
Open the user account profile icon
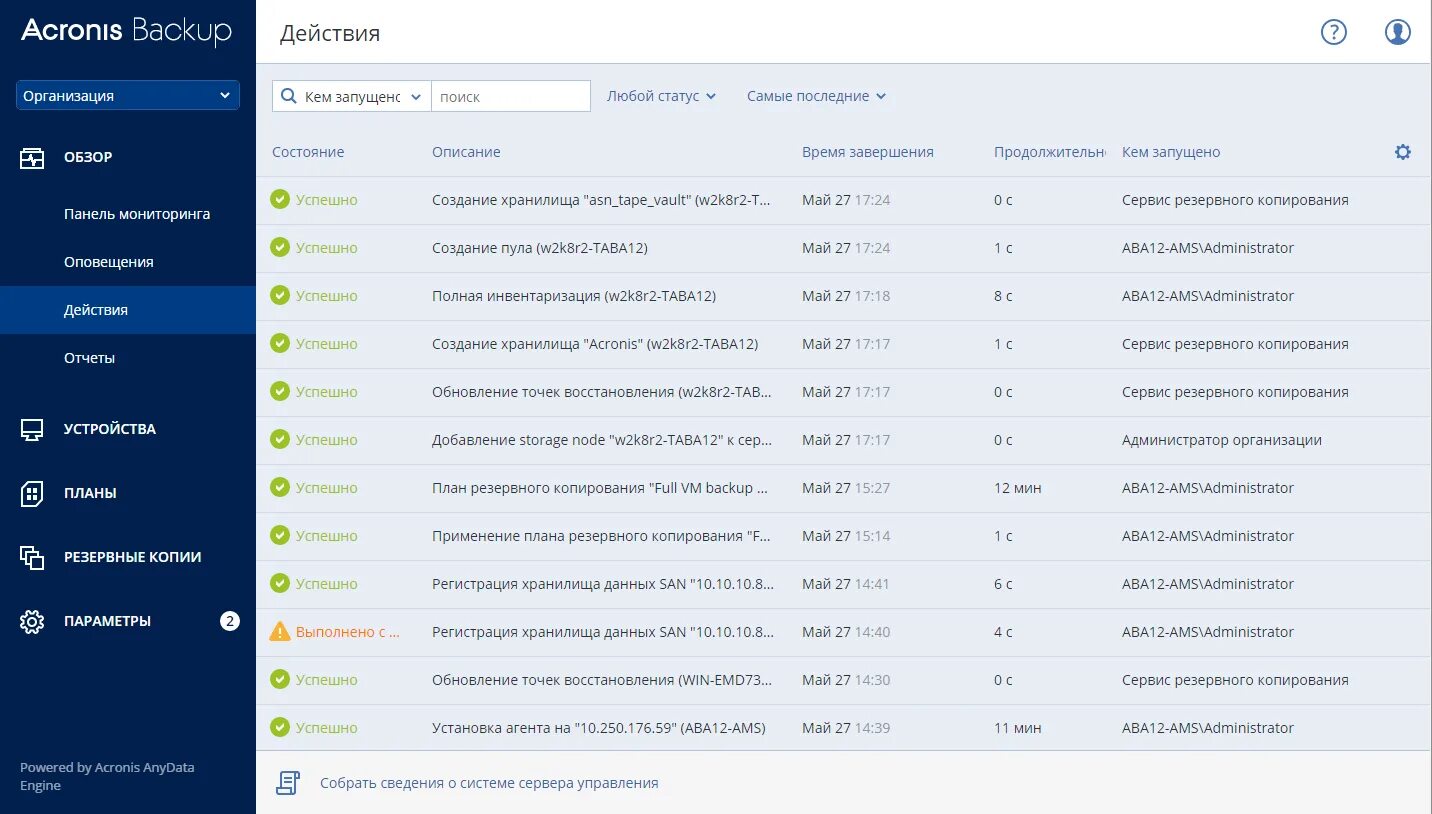1397,32
